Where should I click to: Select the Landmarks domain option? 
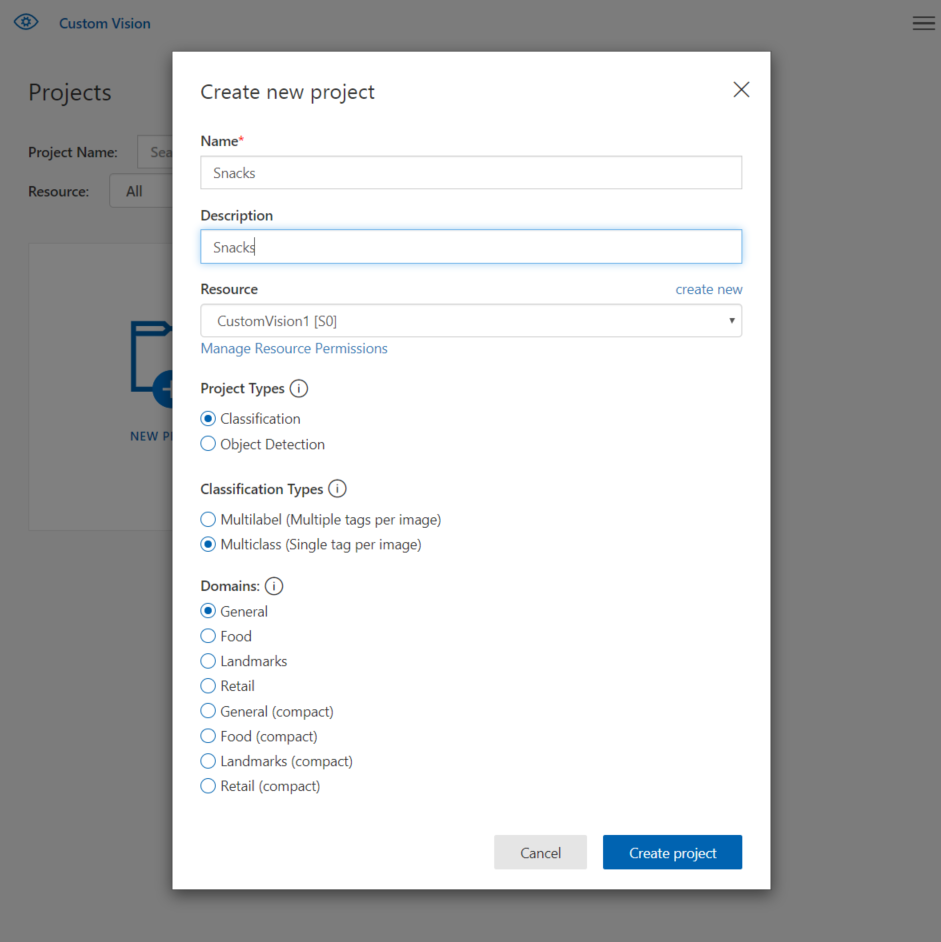[x=208, y=661]
